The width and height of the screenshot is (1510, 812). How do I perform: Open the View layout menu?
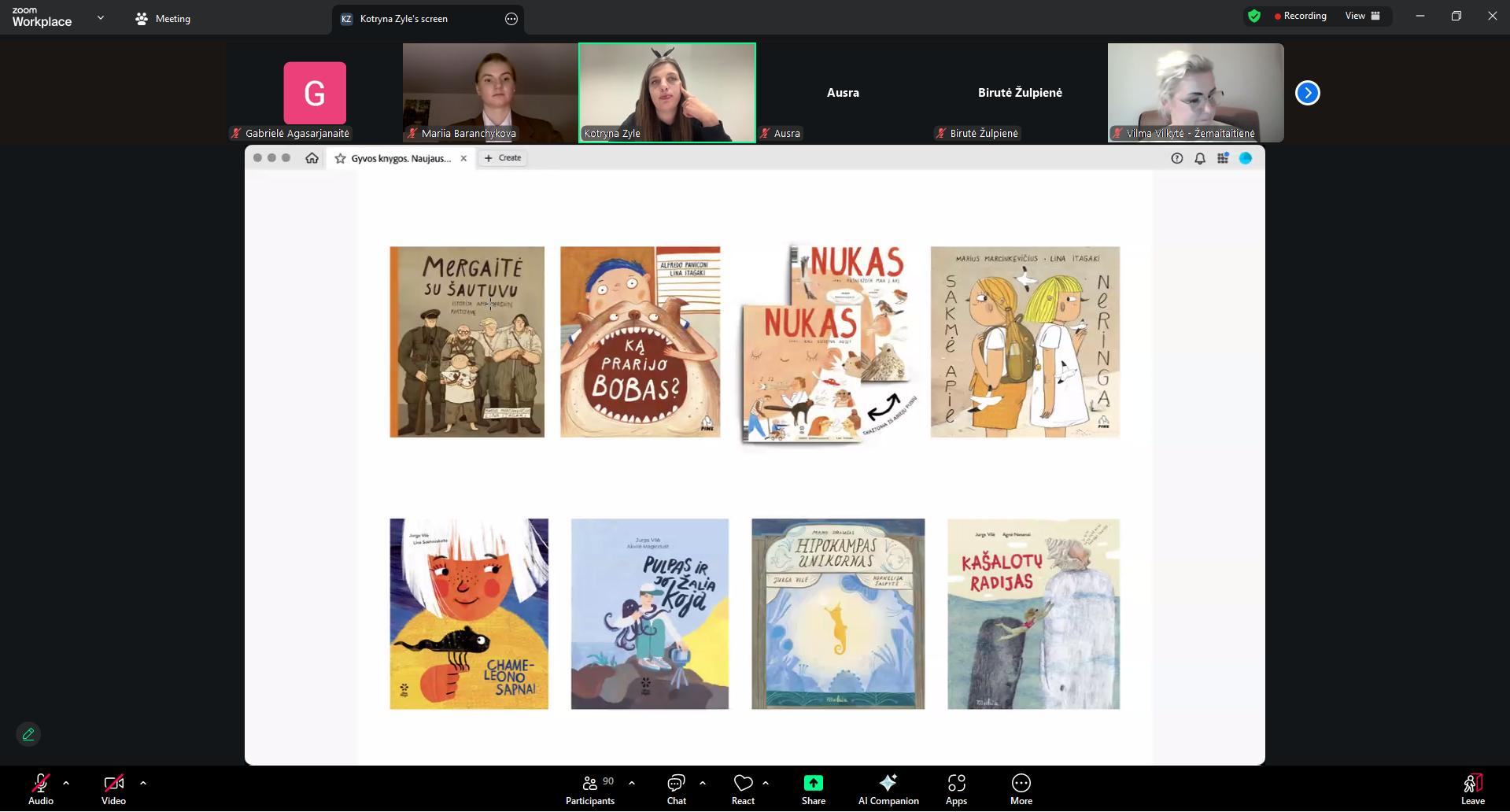[1362, 16]
